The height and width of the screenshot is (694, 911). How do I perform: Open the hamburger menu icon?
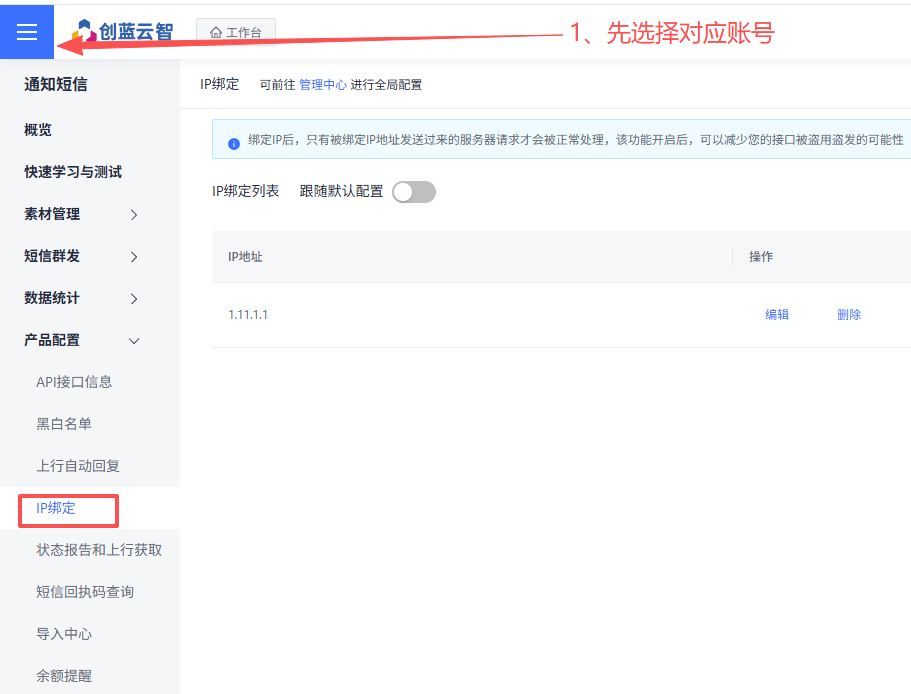27,32
